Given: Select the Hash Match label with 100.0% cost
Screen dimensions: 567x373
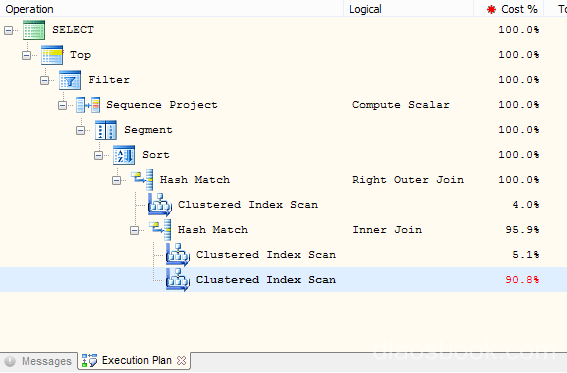Looking at the screenshot, I should (x=195, y=180).
